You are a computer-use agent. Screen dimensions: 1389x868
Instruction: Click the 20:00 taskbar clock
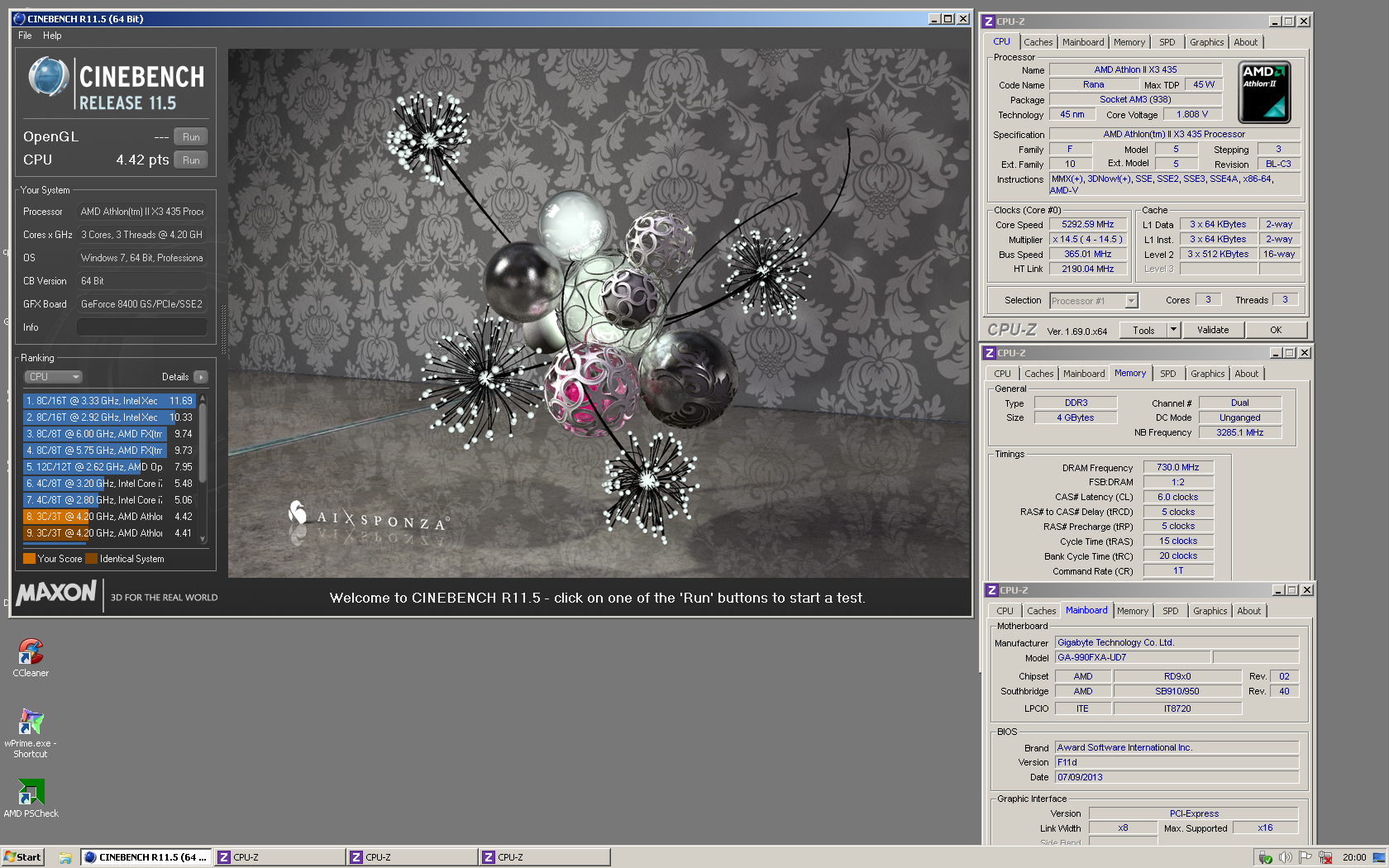click(x=1354, y=857)
